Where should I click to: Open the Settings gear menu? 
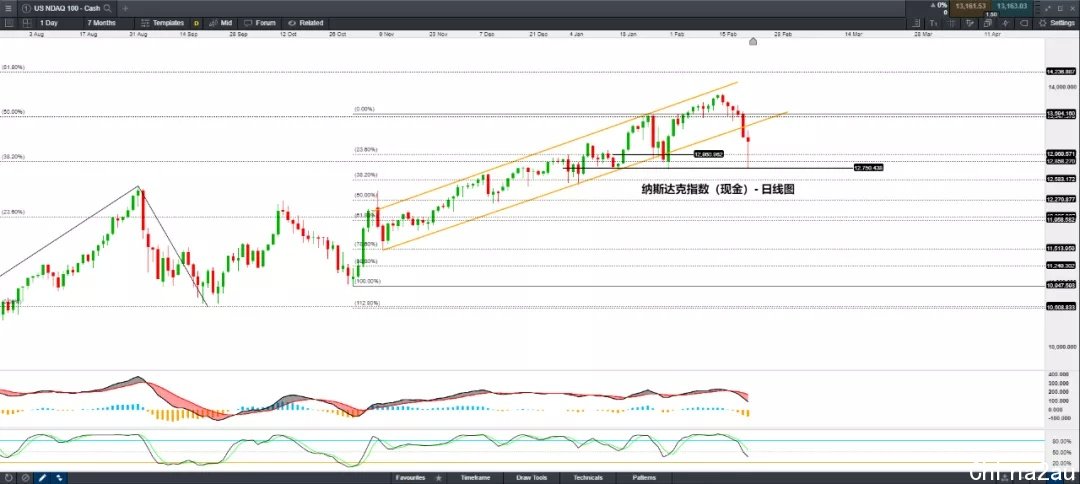pyautogui.click(x=1057, y=23)
